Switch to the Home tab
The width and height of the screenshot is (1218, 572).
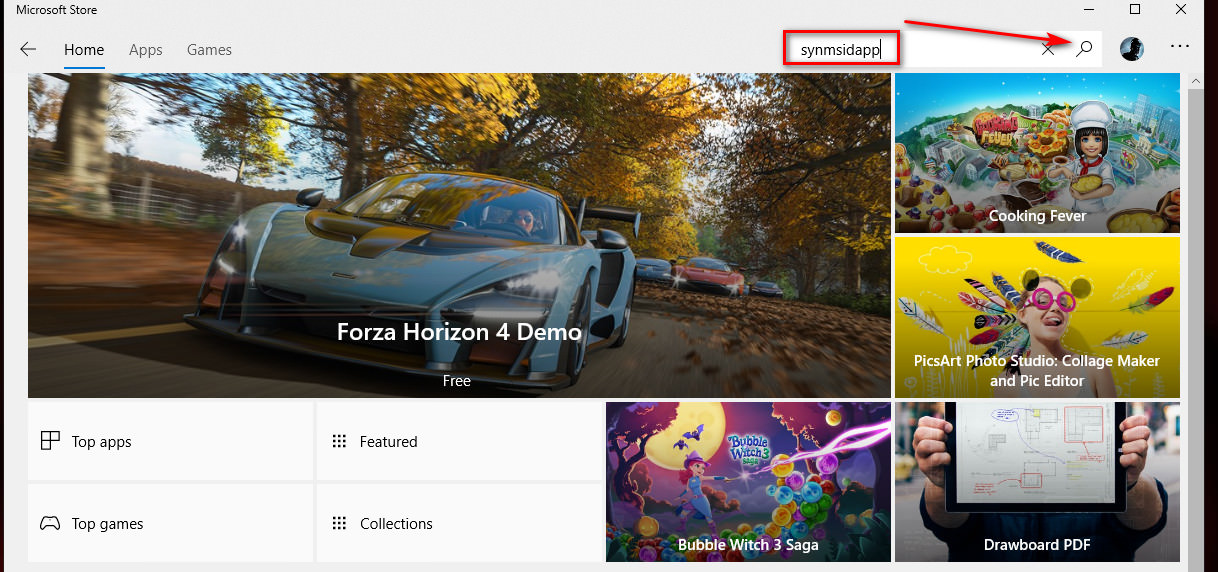[84, 50]
